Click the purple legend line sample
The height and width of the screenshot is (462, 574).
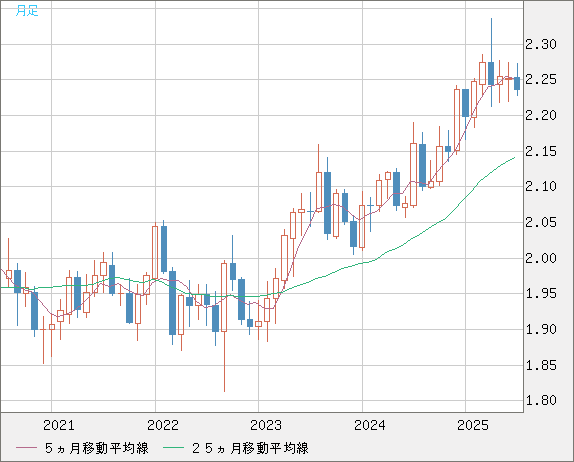[x=26, y=448]
